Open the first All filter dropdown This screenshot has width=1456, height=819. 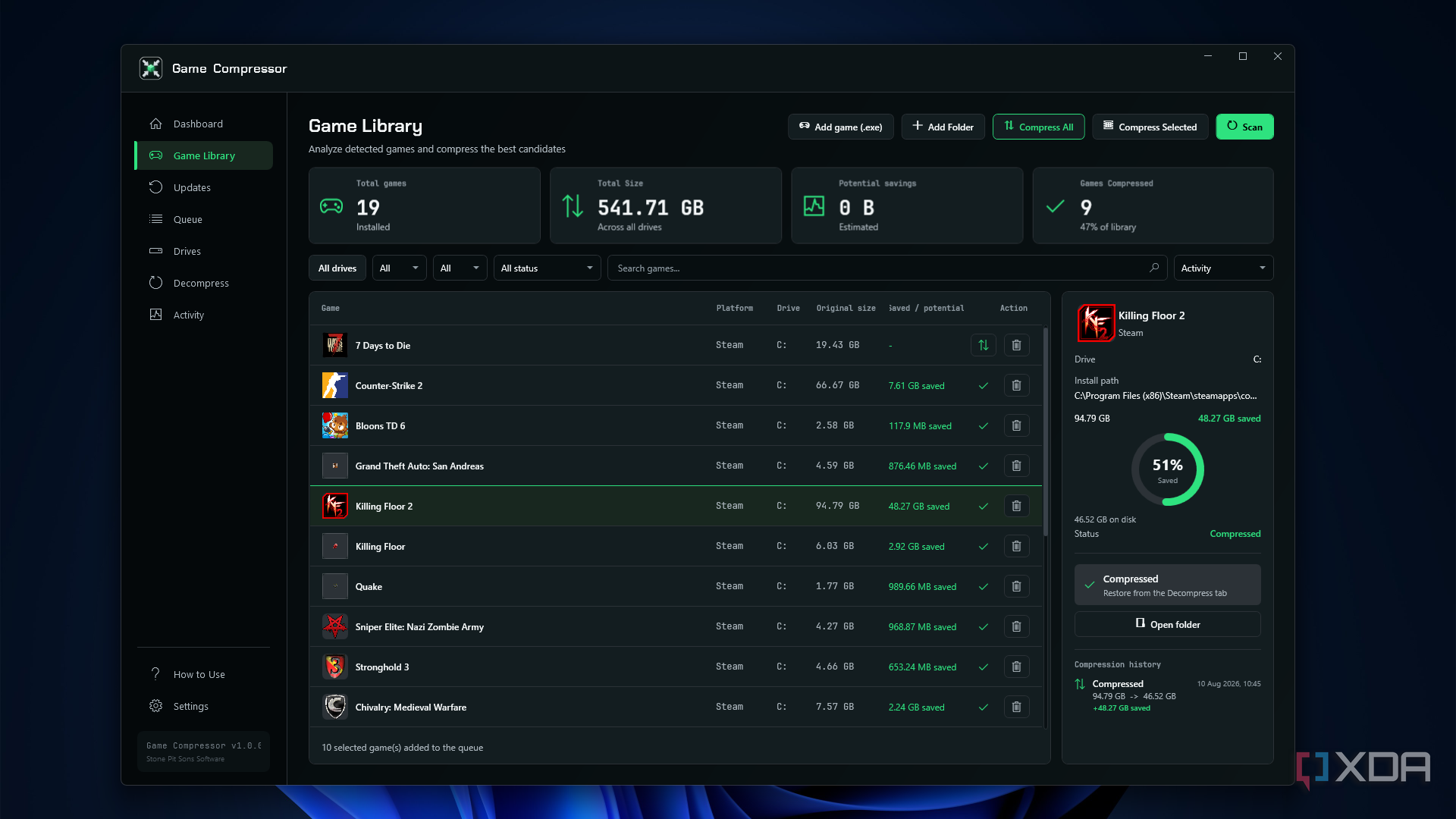point(399,268)
